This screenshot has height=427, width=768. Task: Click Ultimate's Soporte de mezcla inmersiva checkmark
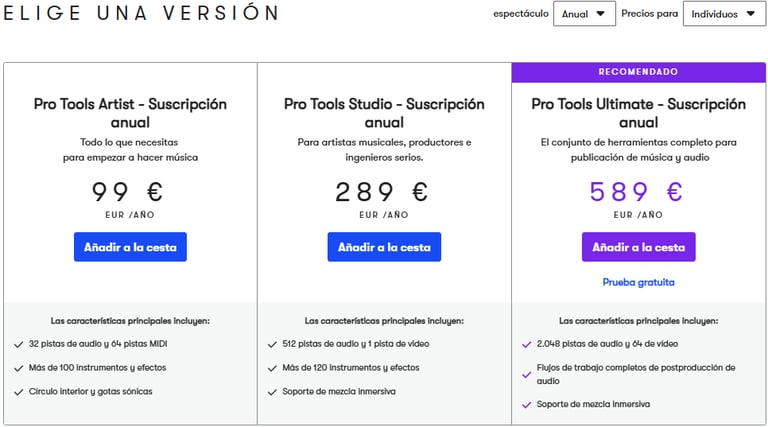(527, 404)
